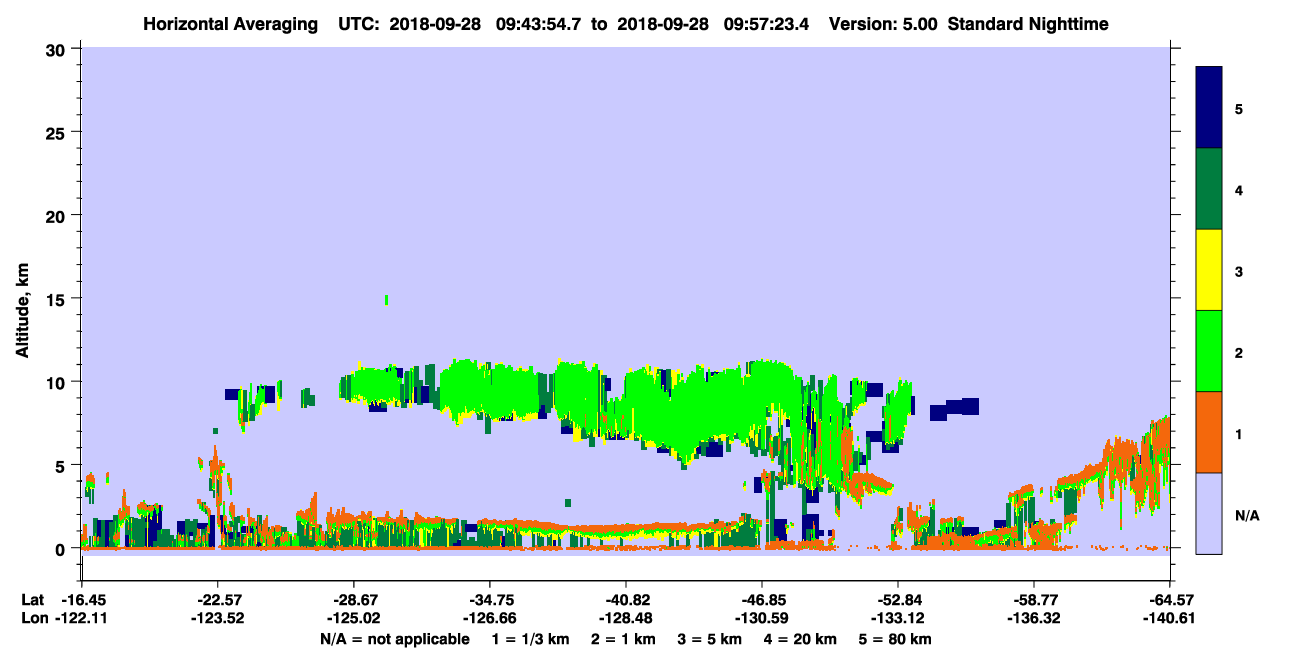Viewport: 1300px width, 667px height.
Task: Click legend text '4 = 20 km'
Action: [801, 639]
